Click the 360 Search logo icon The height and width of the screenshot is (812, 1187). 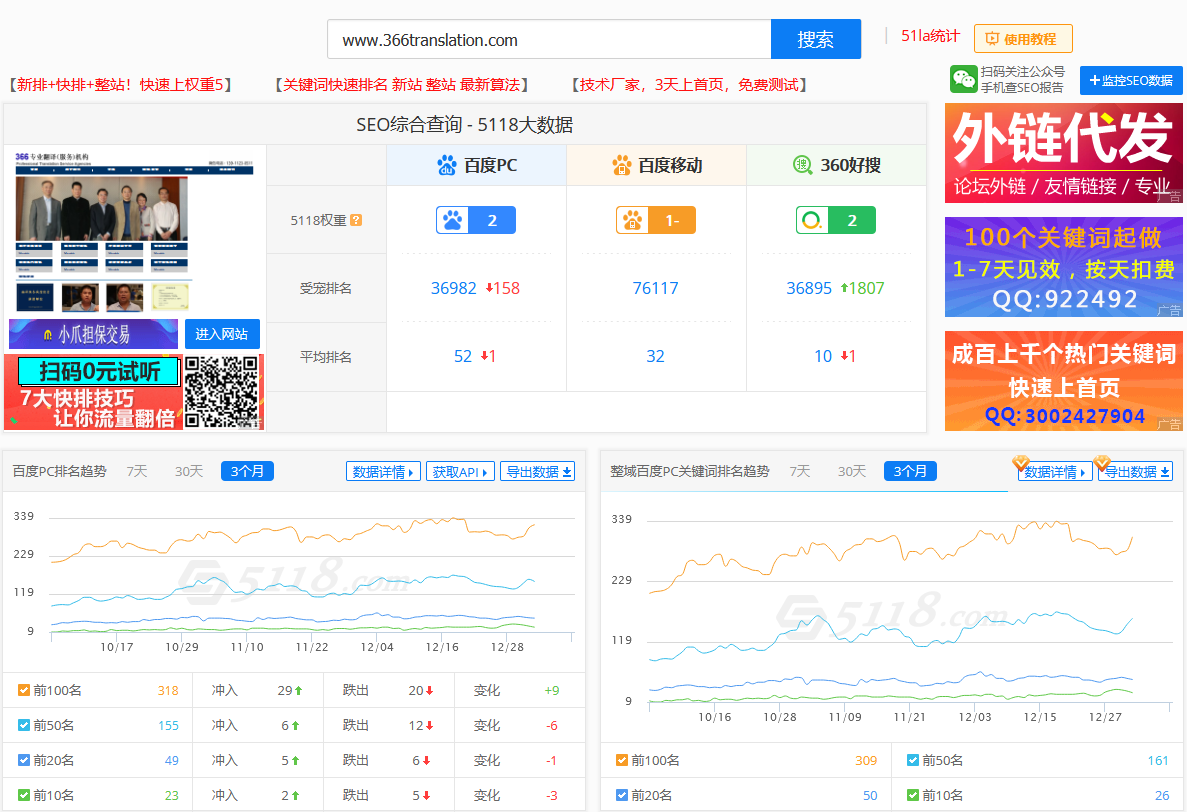(x=802, y=164)
